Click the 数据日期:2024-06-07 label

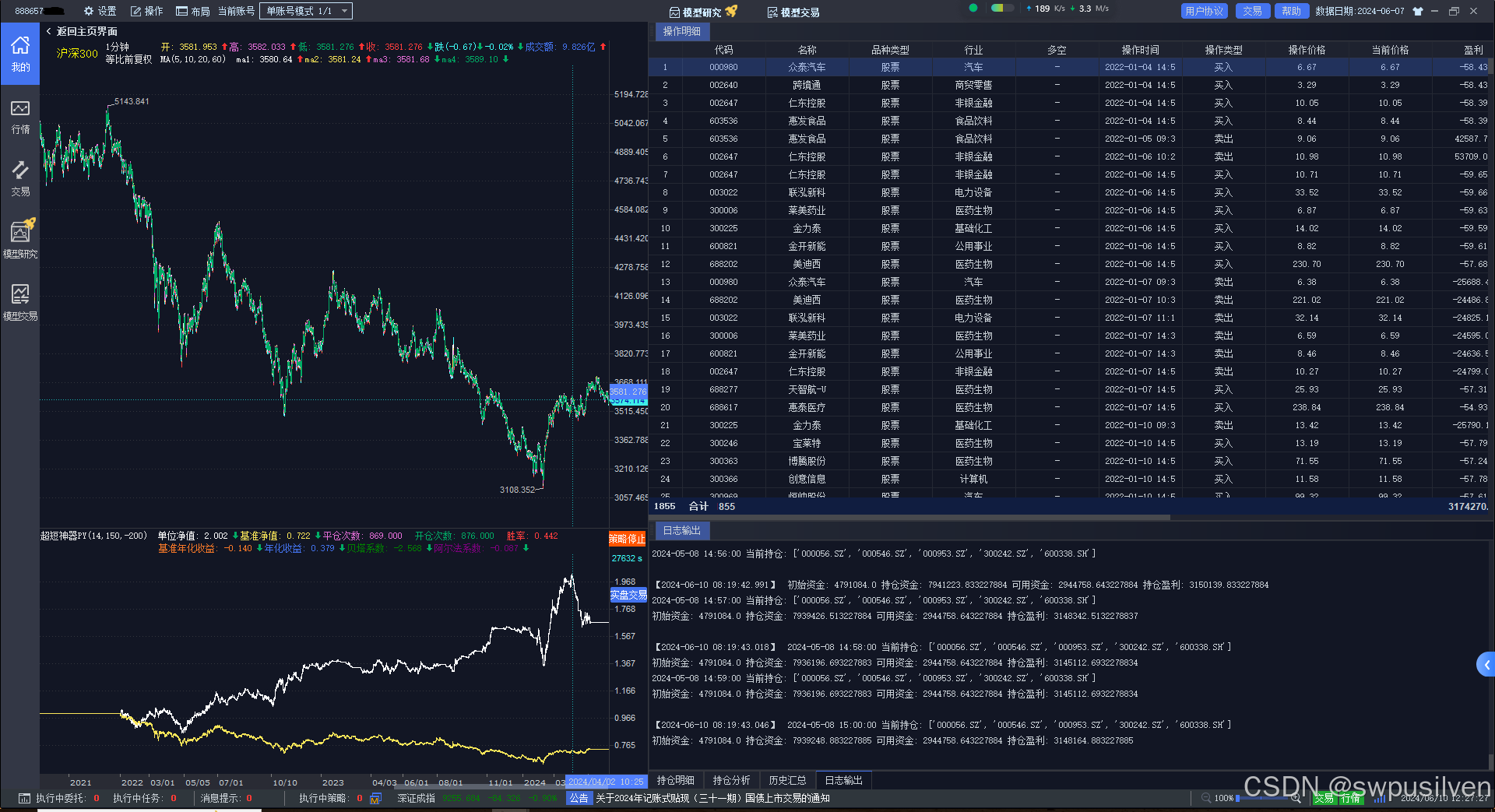pyautogui.click(x=1360, y=11)
